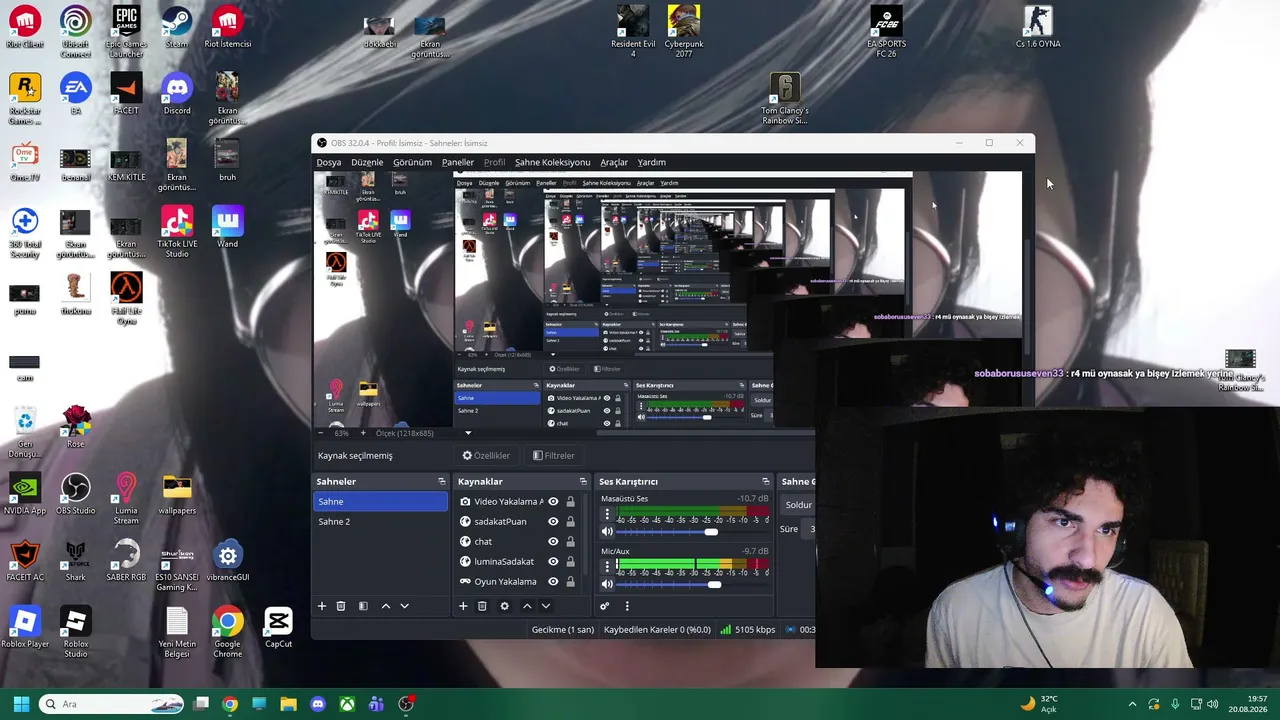Viewport: 1280px width, 720px height.
Task: Toggle visibility of Video Yakalama source
Action: [553, 502]
